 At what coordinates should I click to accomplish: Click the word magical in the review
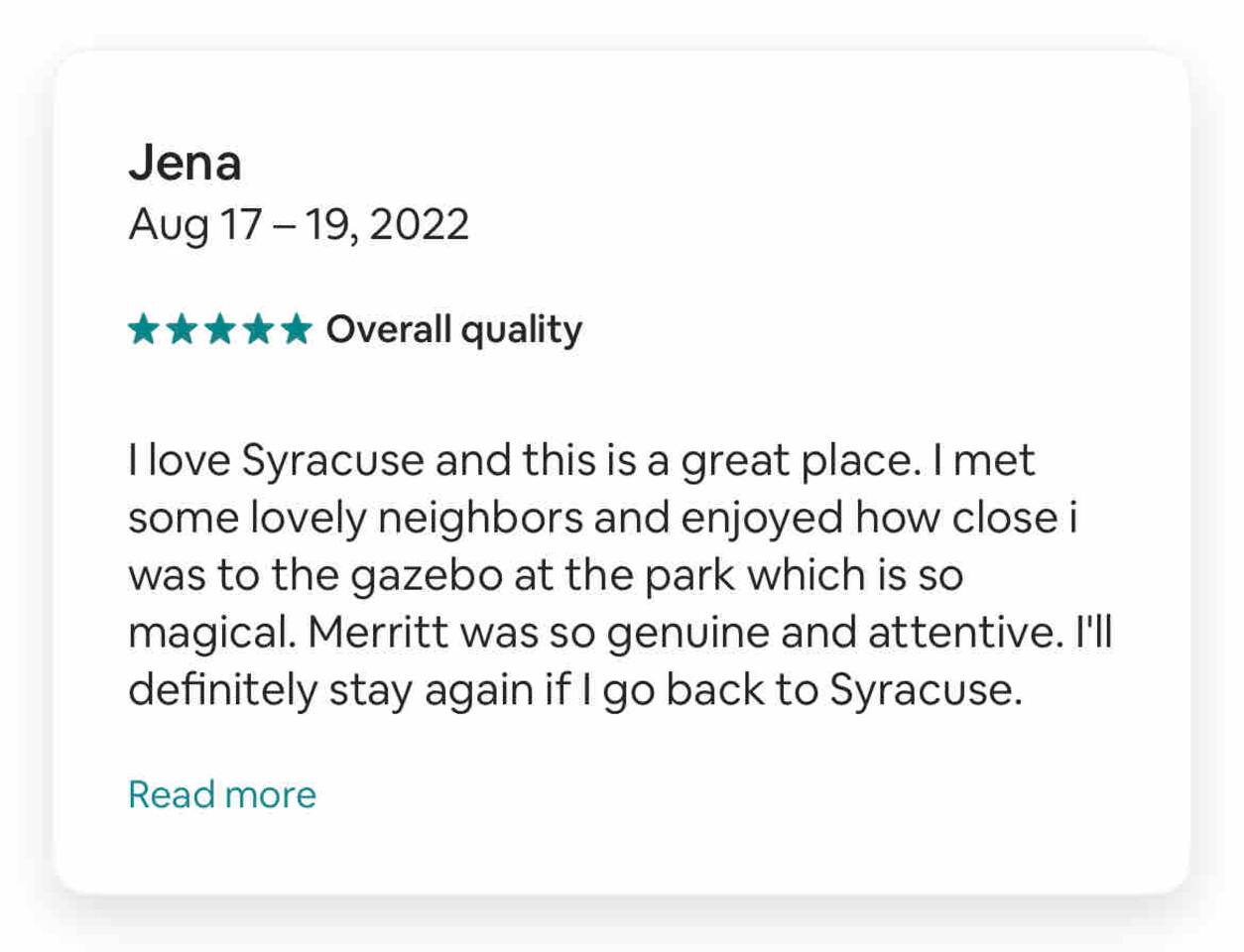[x=211, y=633]
